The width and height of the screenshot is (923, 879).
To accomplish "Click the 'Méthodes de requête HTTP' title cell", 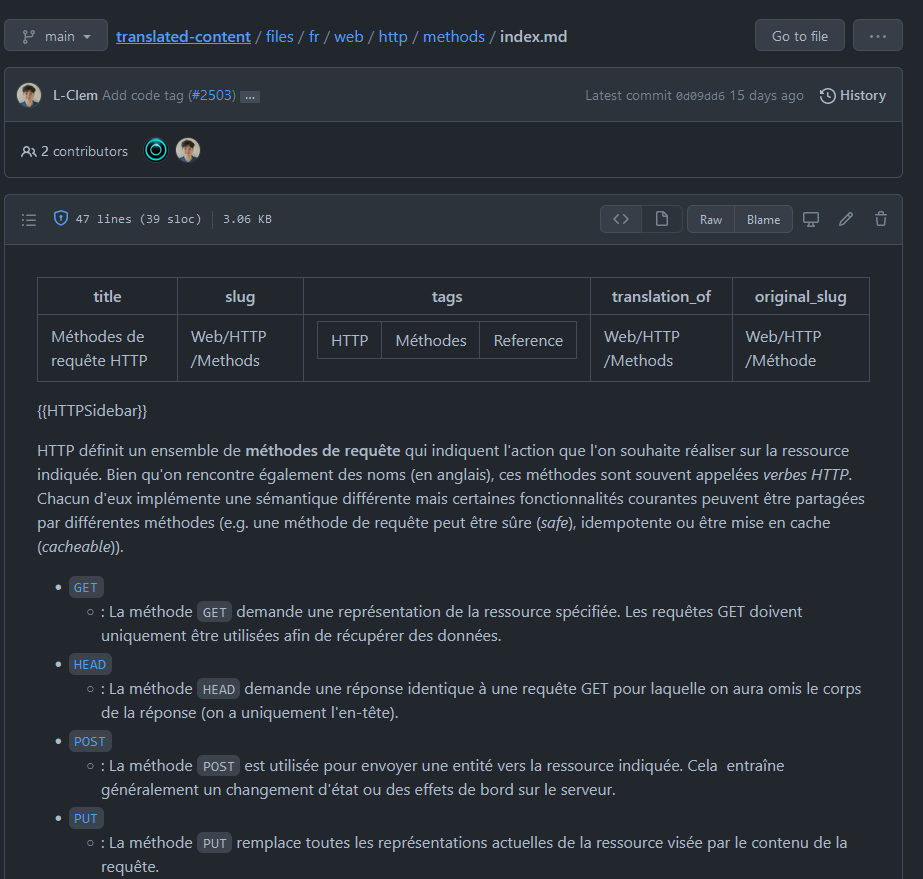I will pyautogui.click(x=108, y=348).
